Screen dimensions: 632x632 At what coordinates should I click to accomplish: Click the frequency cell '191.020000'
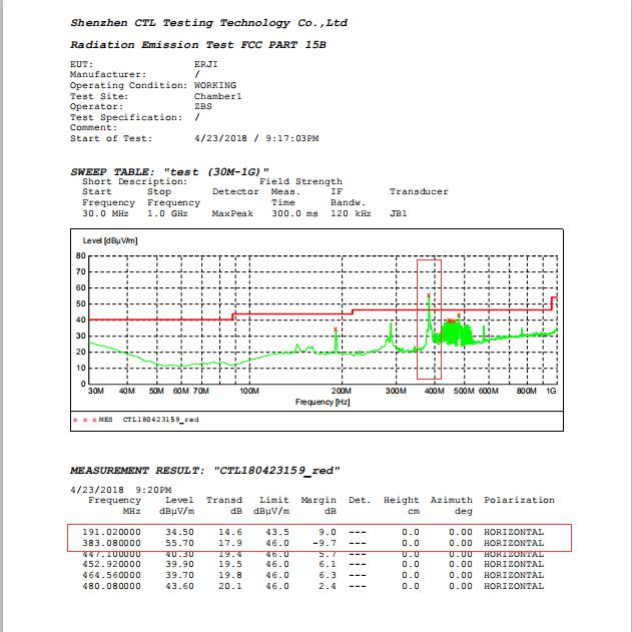coord(112,532)
